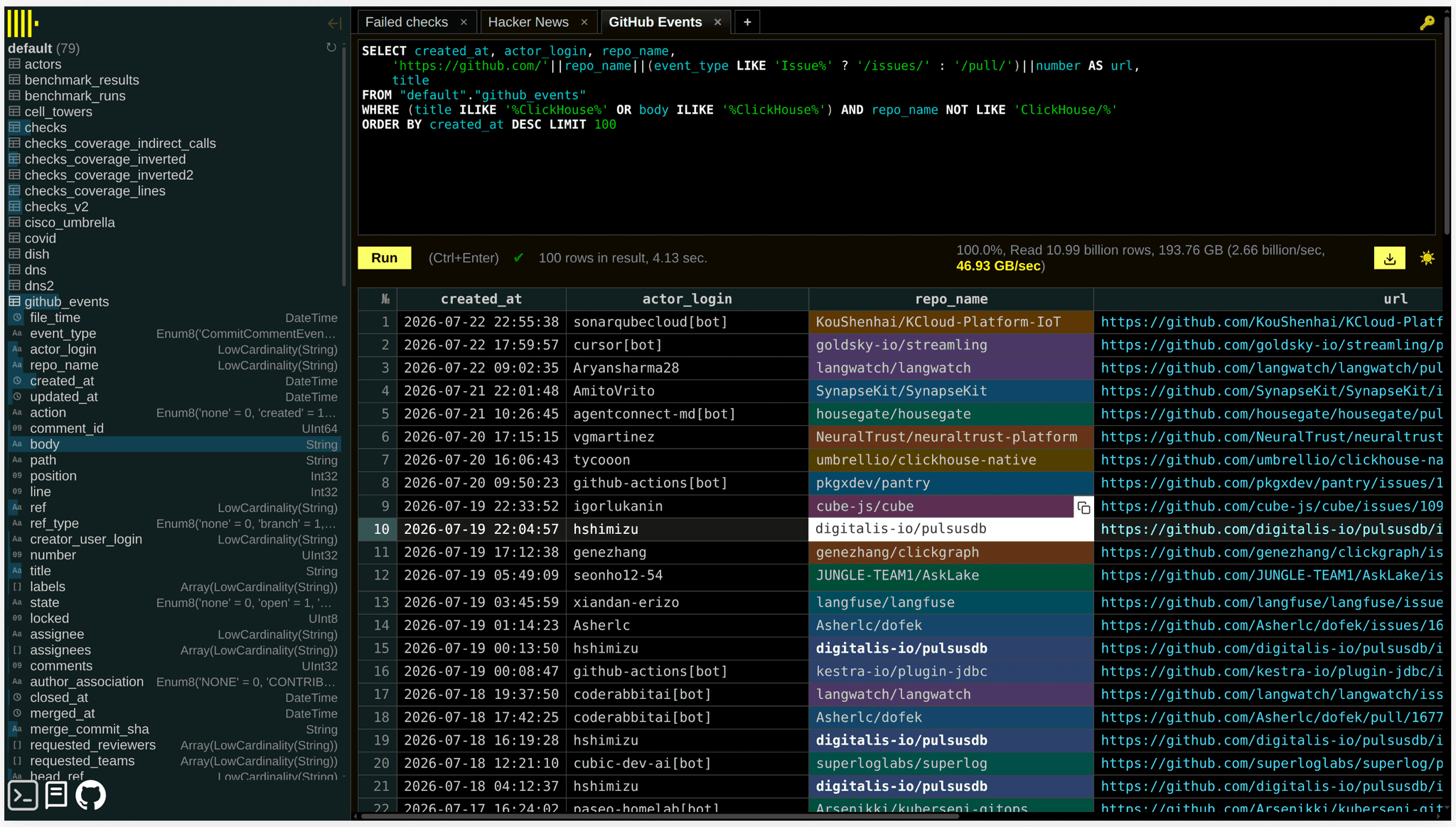Close the GitHub Events tab

(x=718, y=22)
